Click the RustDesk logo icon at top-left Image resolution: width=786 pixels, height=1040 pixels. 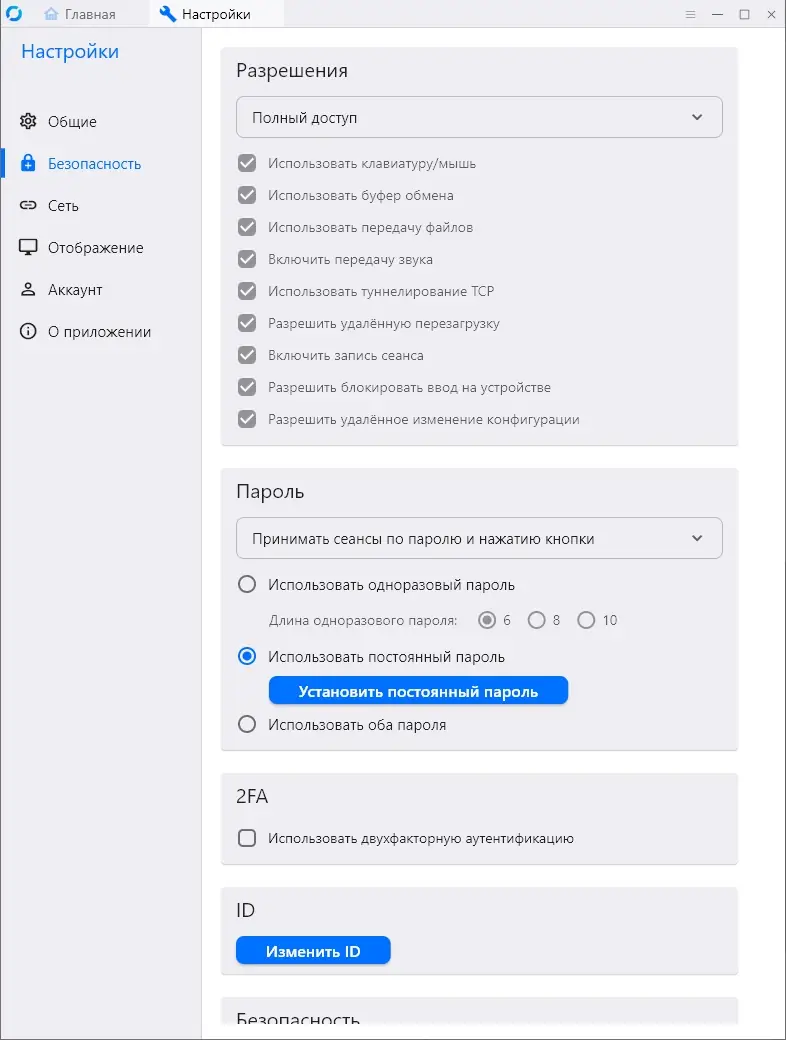click(x=14, y=14)
